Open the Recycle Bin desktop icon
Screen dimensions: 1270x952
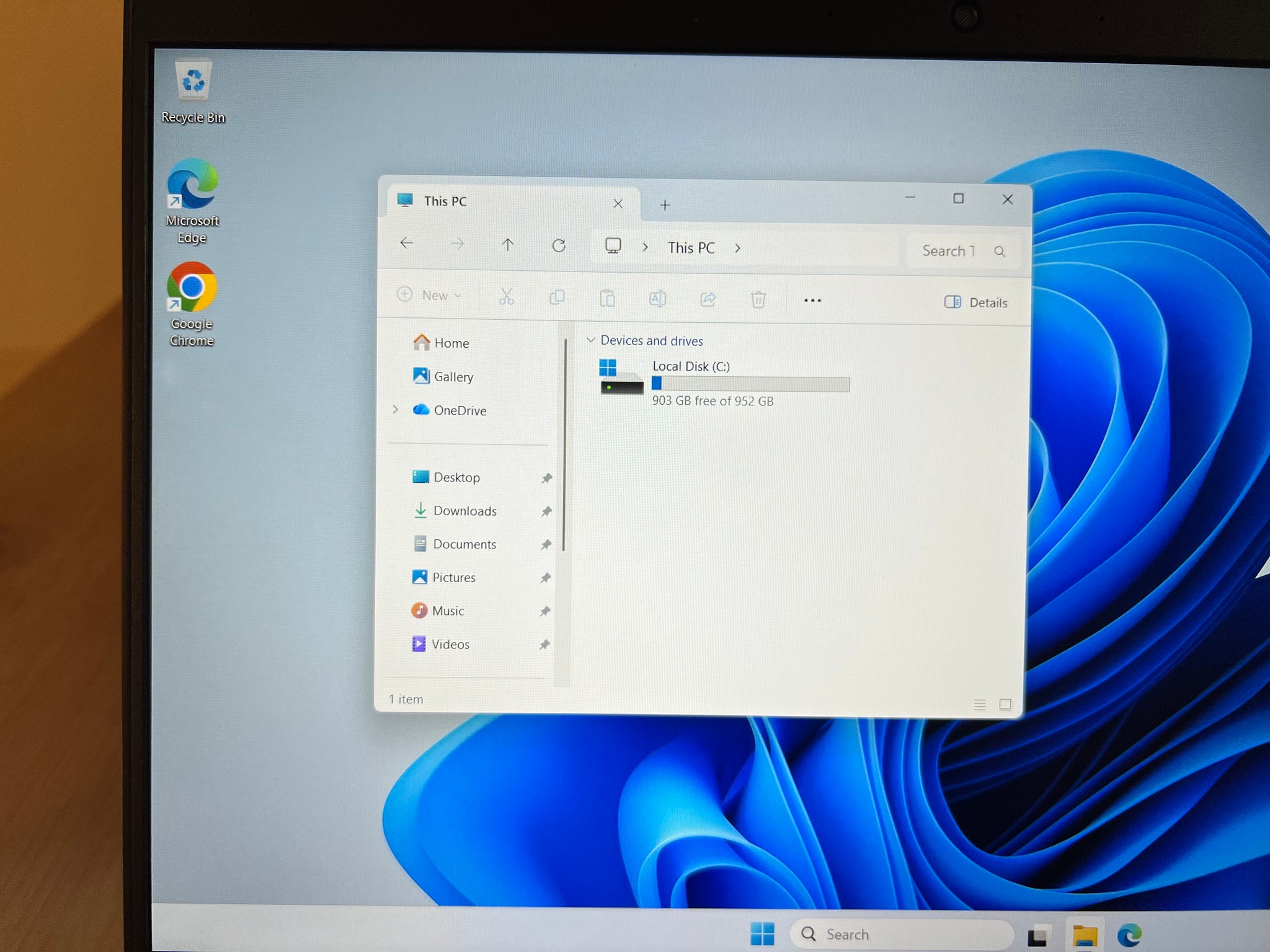(193, 91)
